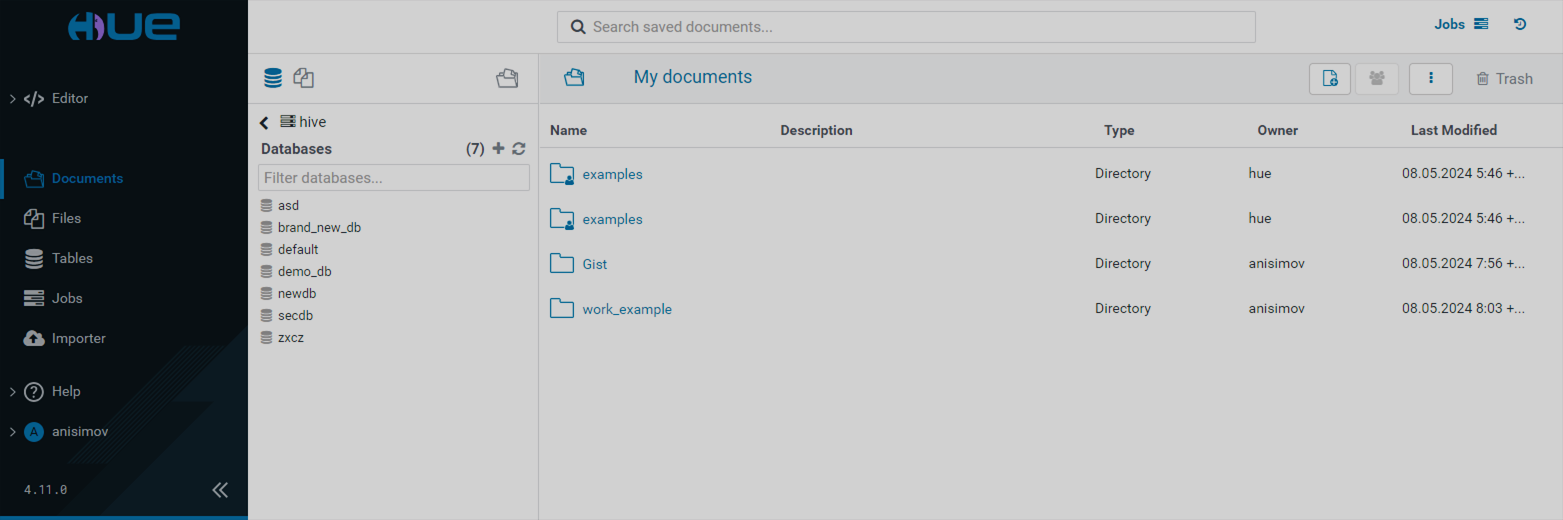Click the plus icon to create database
Screen dimensions: 1563x520
pos(498,149)
